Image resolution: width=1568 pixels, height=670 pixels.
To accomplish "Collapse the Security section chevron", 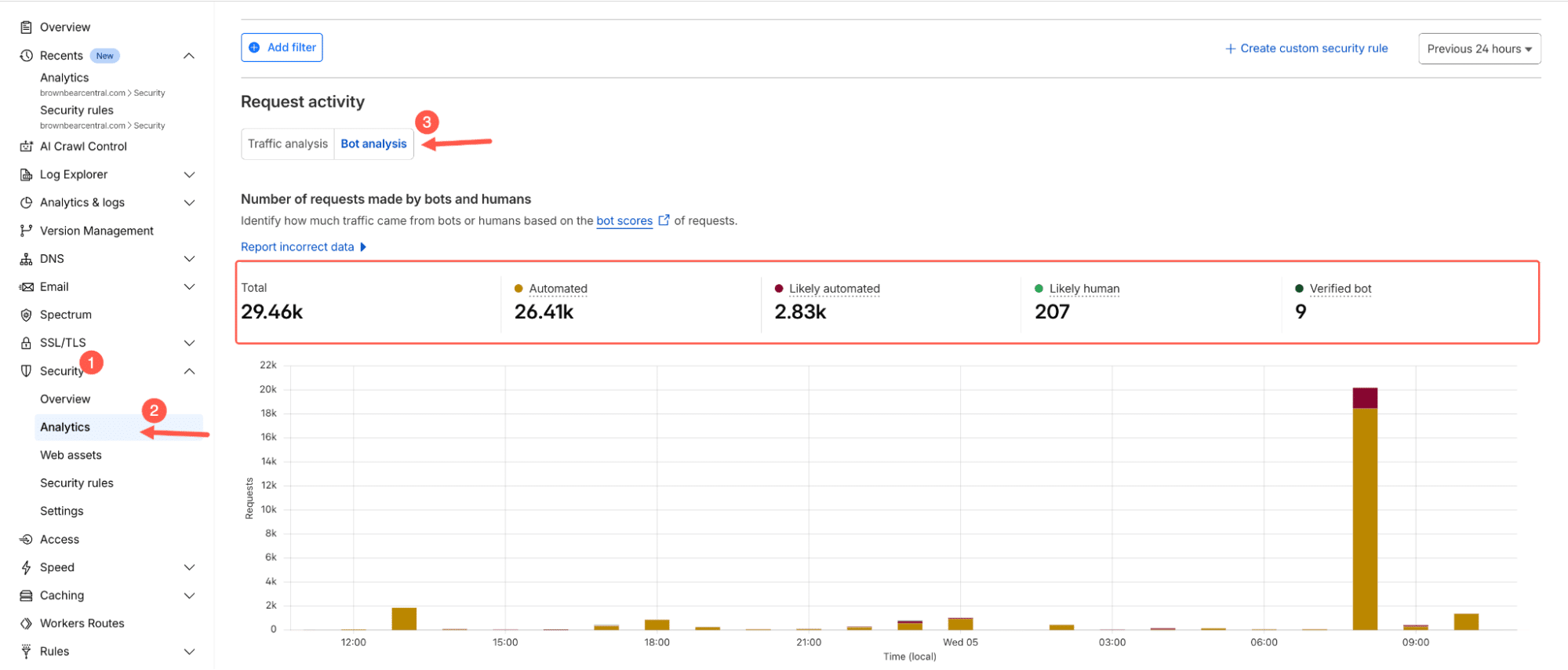I will click(189, 371).
